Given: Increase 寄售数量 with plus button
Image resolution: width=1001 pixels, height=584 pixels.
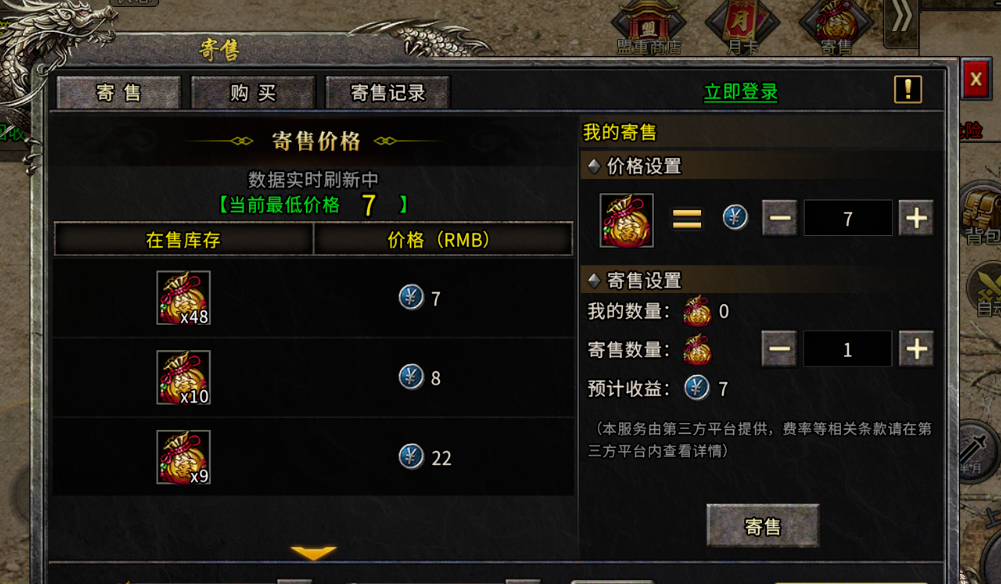Looking at the screenshot, I should click(x=916, y=348).
